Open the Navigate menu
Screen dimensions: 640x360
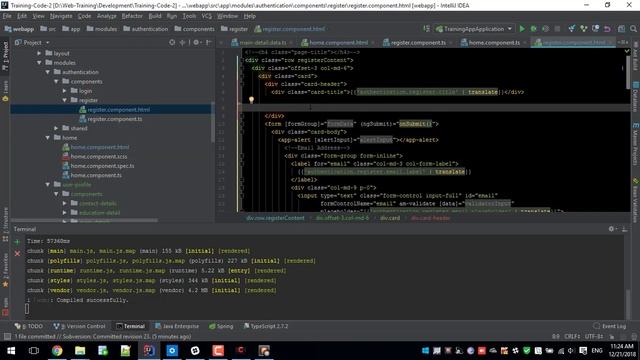(61, 16)
